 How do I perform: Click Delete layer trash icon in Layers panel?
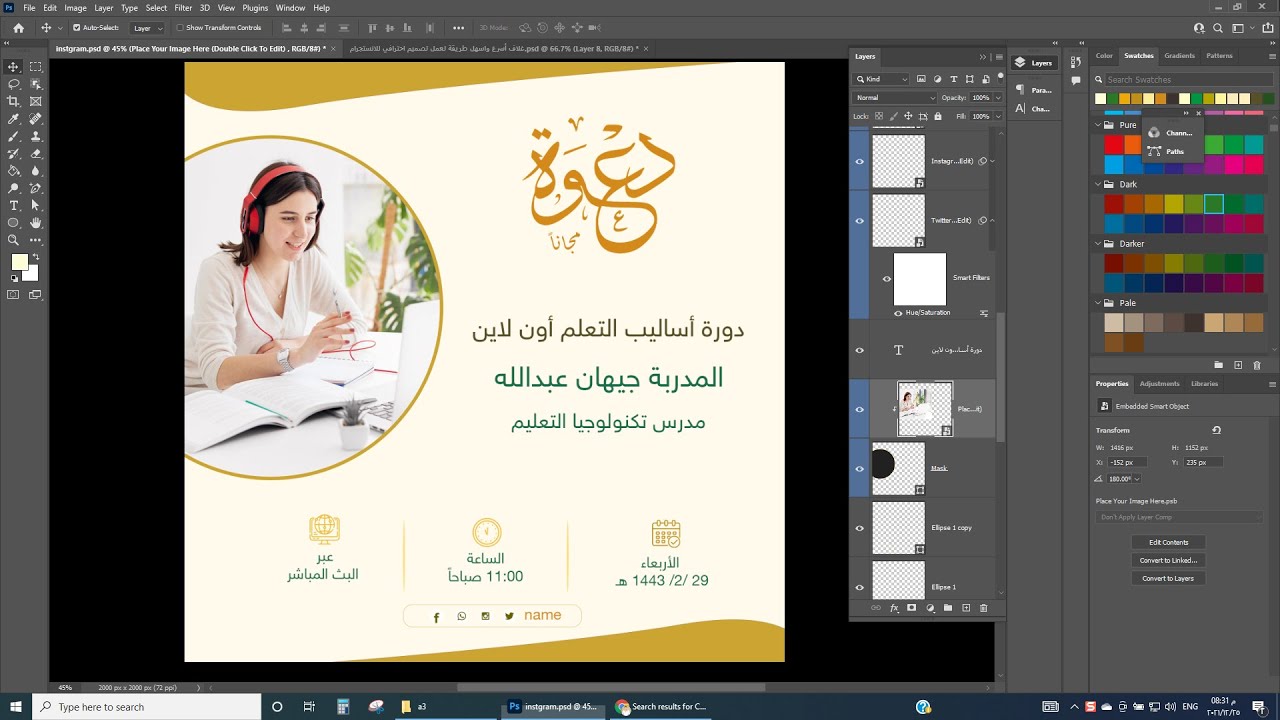(984, 608)
